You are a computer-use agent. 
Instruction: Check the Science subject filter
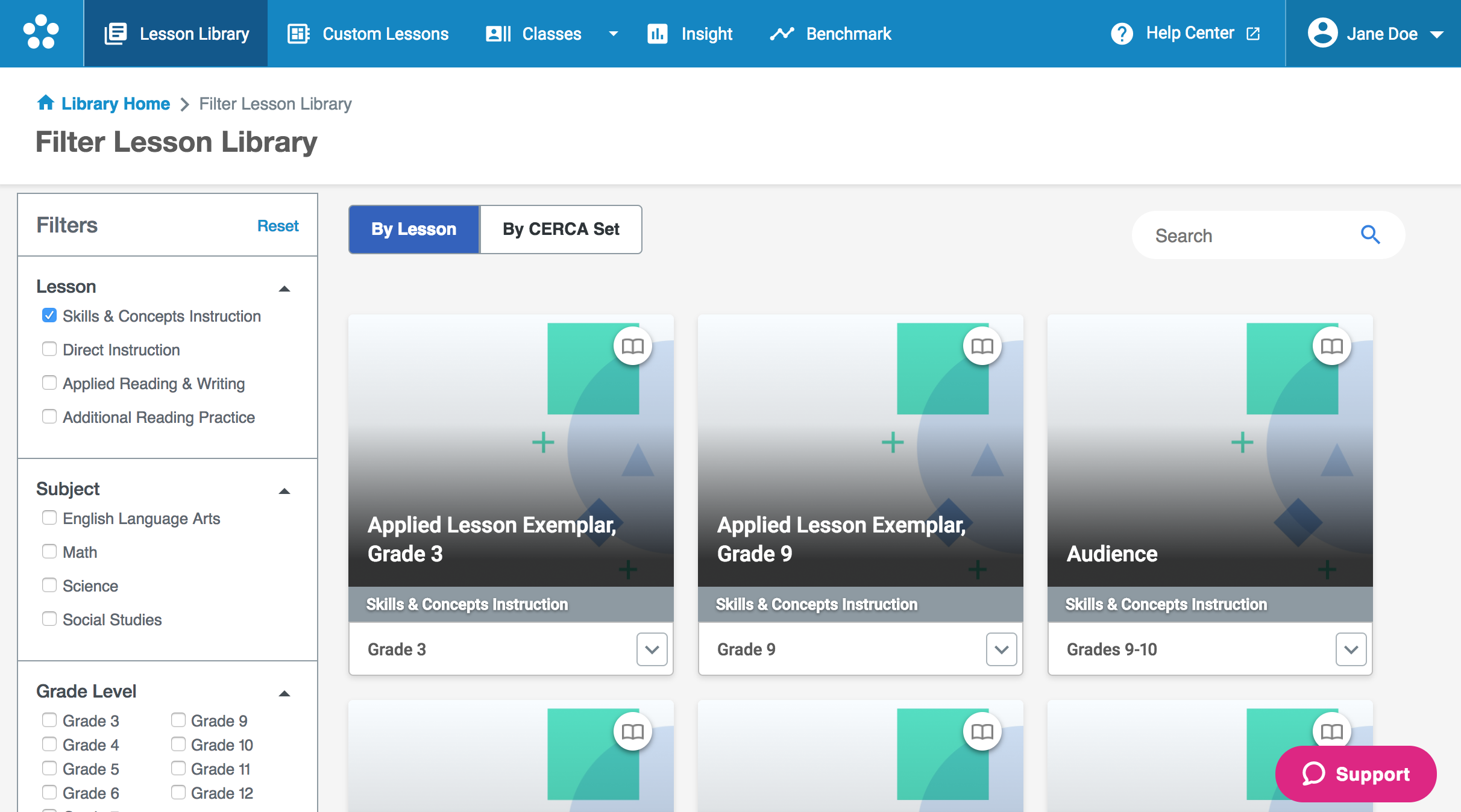49,586
